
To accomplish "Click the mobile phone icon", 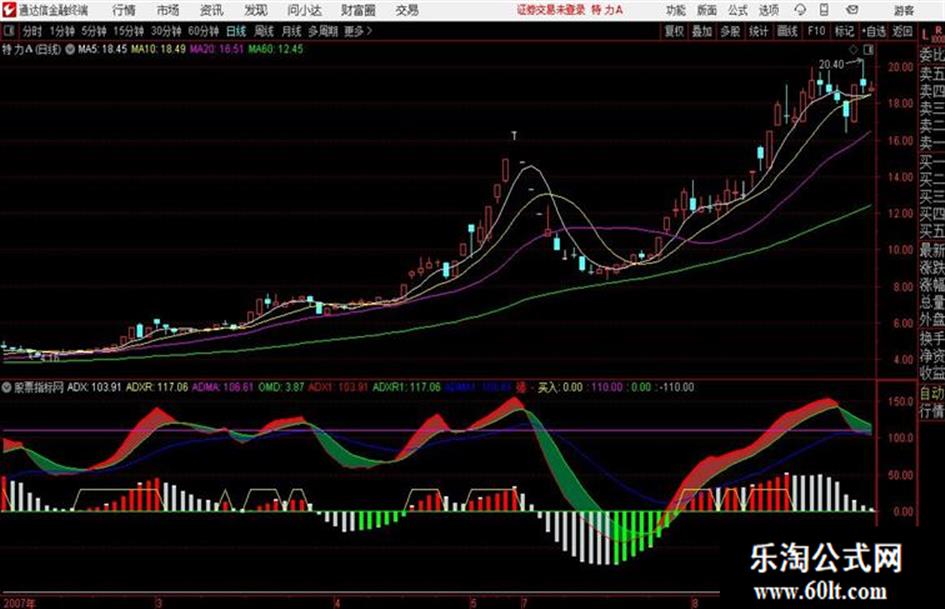I will pyautogui.click(x=824, y=10).
